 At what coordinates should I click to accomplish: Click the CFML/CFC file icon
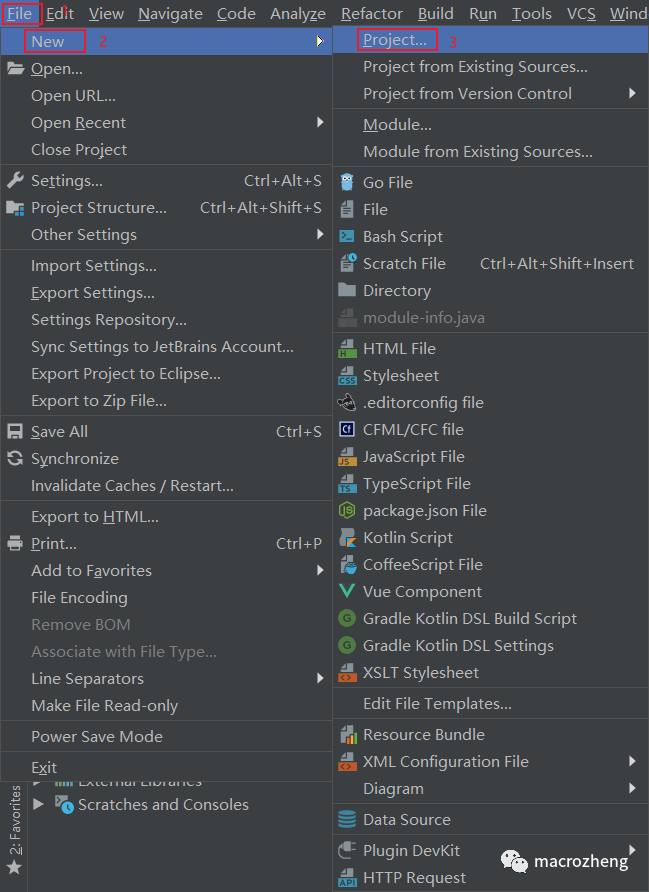click(347, 429)
